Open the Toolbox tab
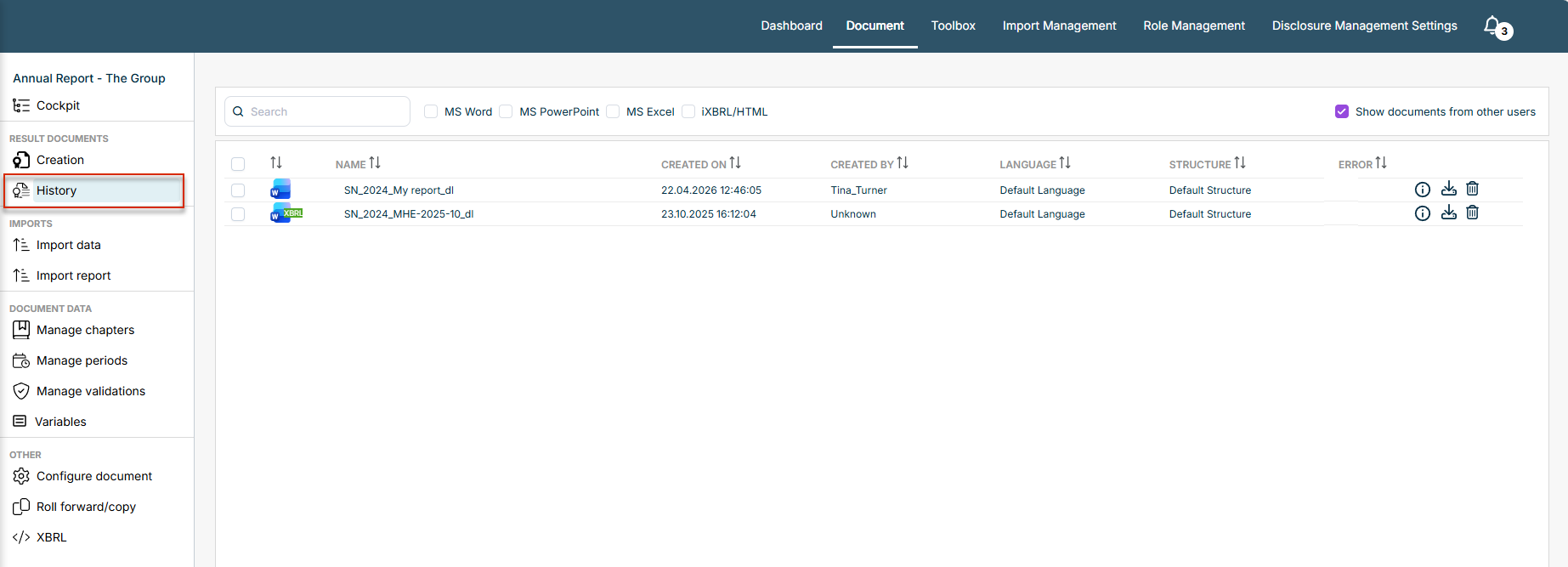 tap(954, 26)
